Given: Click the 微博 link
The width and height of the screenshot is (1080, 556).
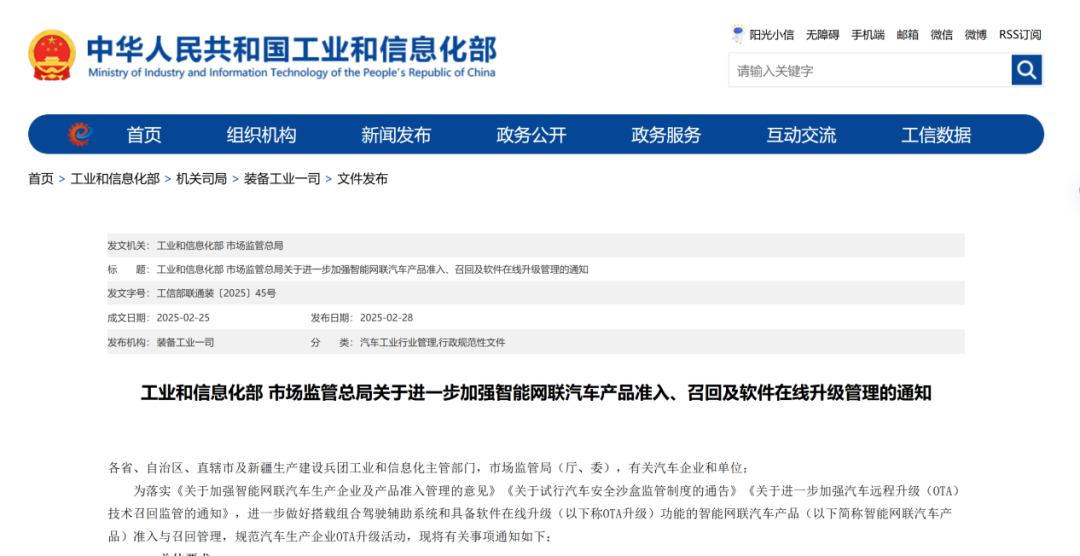Looking at the screenshot, I should pos(975,35).
